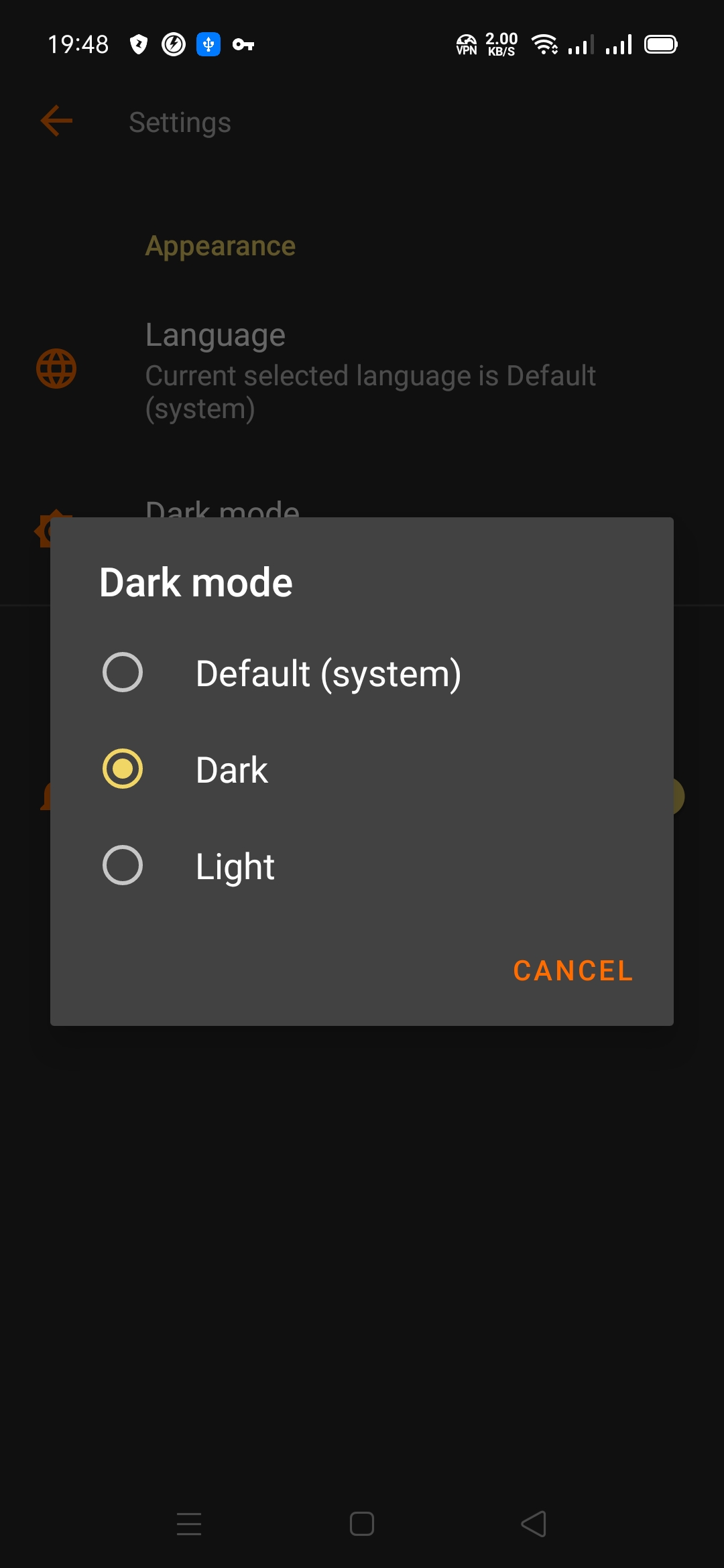Tap the back arrow in Settings header
This screenshot has width=724, height=1568.
[56, 121]
